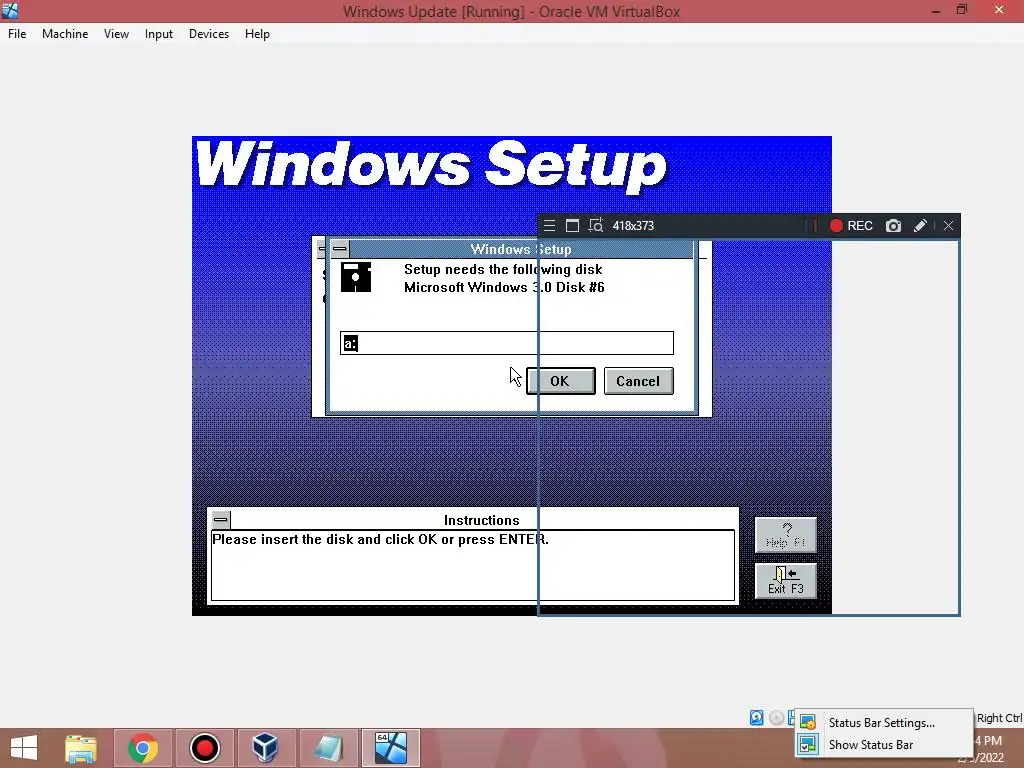Viewport: 1024px width, 768px height.
Task: Switch to the running VM taskbar icon
Action: (391, 748)
